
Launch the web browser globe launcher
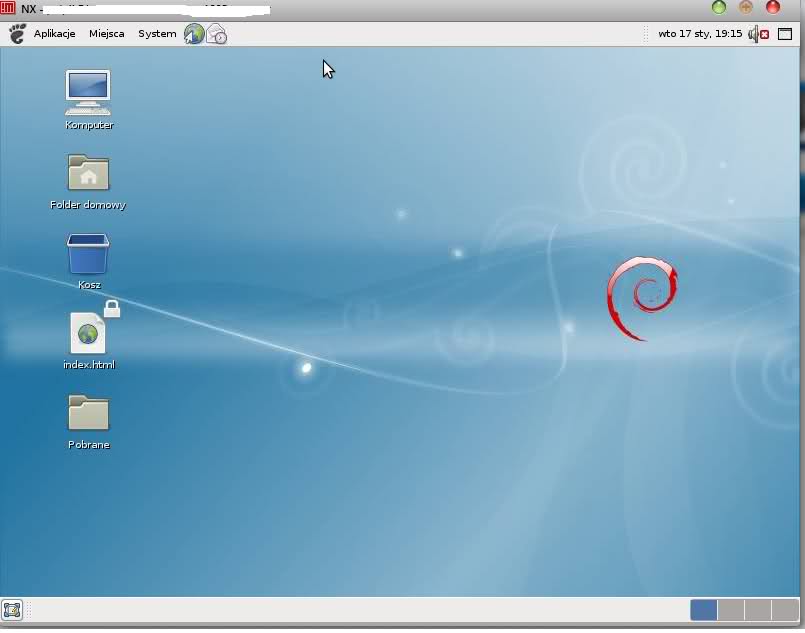pos(194,34)
